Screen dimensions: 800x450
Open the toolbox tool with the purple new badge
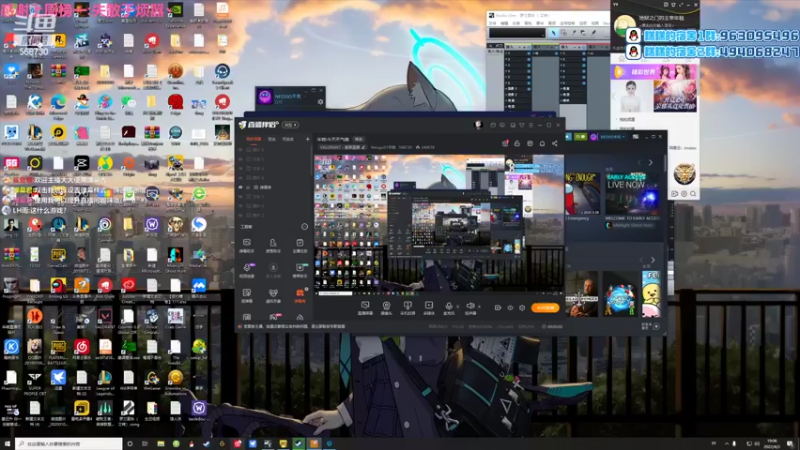pyautogui.click(x=247, y=270)
